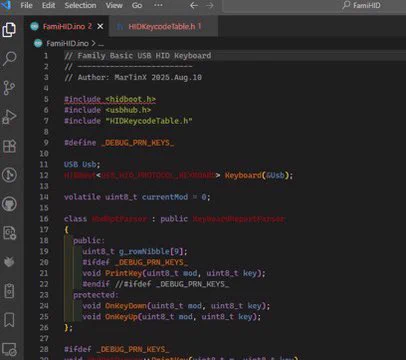406x360 pixels.
Task: Click the VS Code logo icon
Action: click(x=6, y=5)
